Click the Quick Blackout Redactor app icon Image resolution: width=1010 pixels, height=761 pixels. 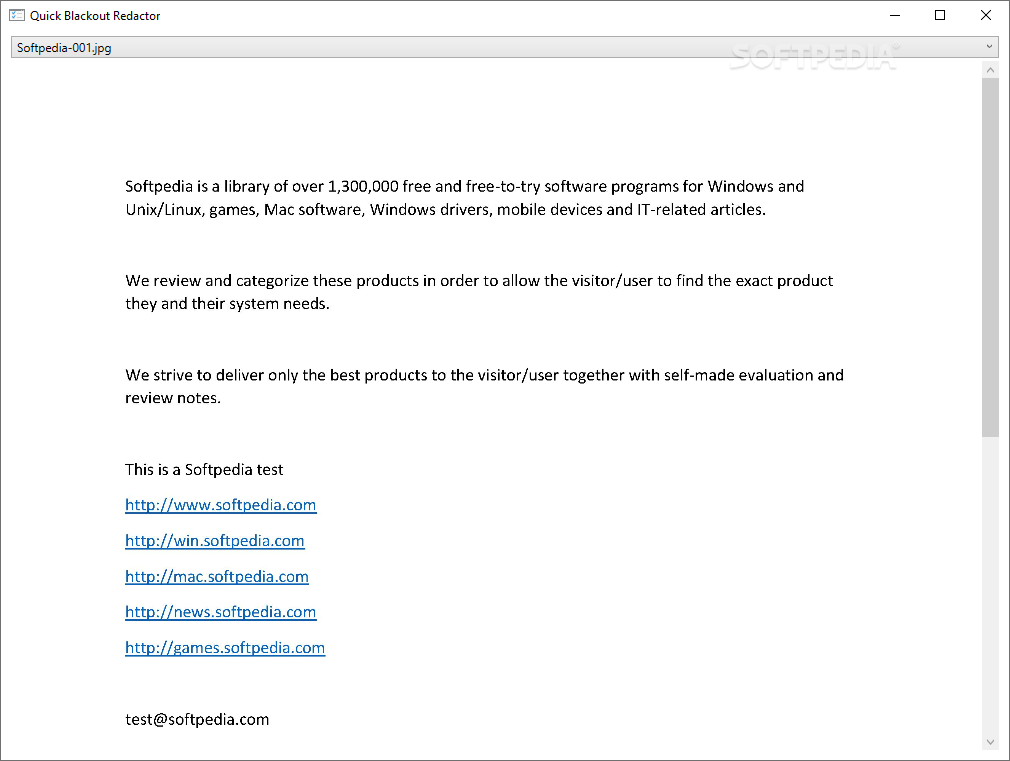tap(17, 15)
